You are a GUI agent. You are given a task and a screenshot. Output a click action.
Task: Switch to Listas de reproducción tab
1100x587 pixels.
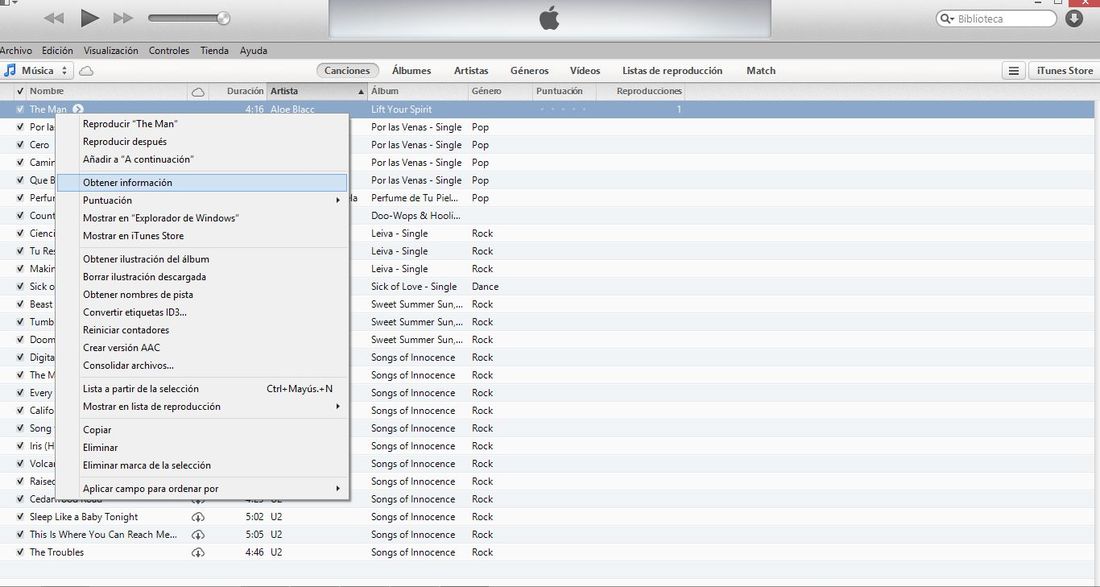pyautogui.click(x=672, y=70)
